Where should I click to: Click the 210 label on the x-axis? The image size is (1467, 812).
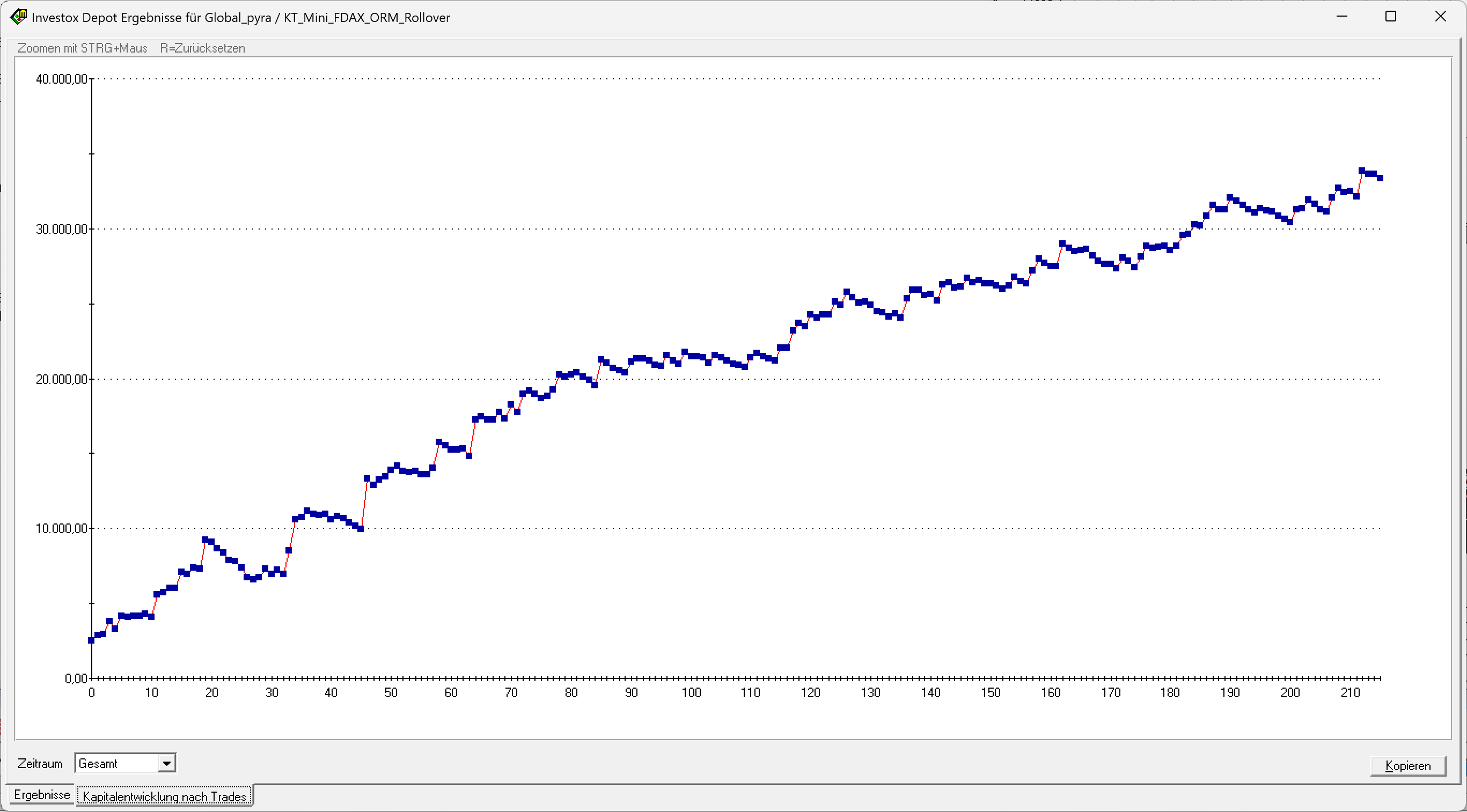pyautogui.click(x=1349, y=693)
